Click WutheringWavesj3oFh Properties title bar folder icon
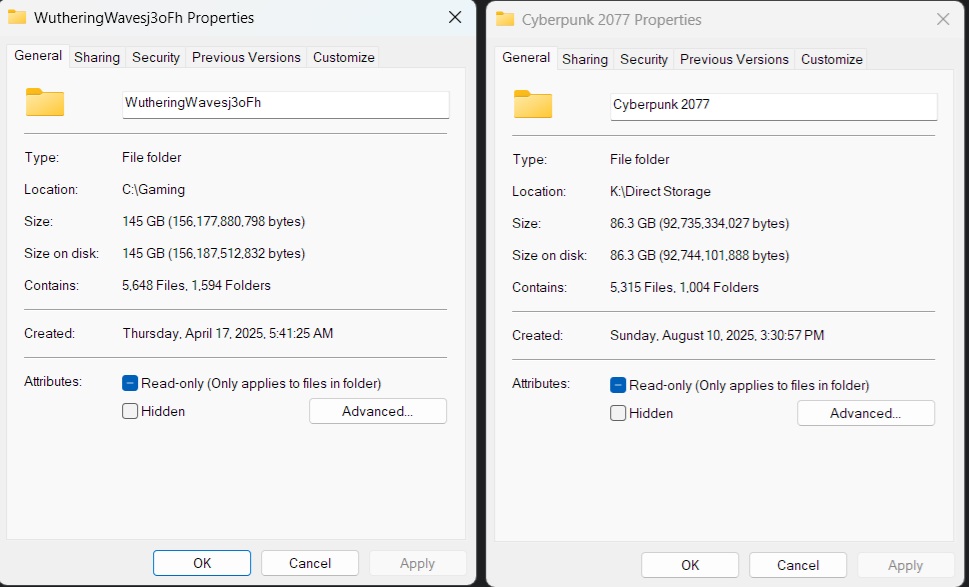Viewport: 969px width, 587px height. (17, 17)
